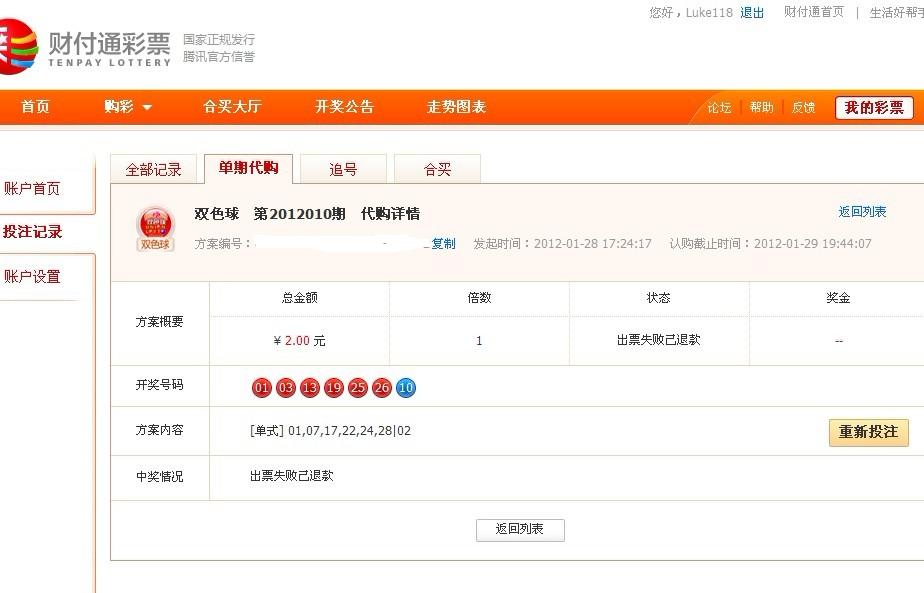Open the 反馈 link
Viewport: 924px width, 593px height.
[x=803, y=108]
